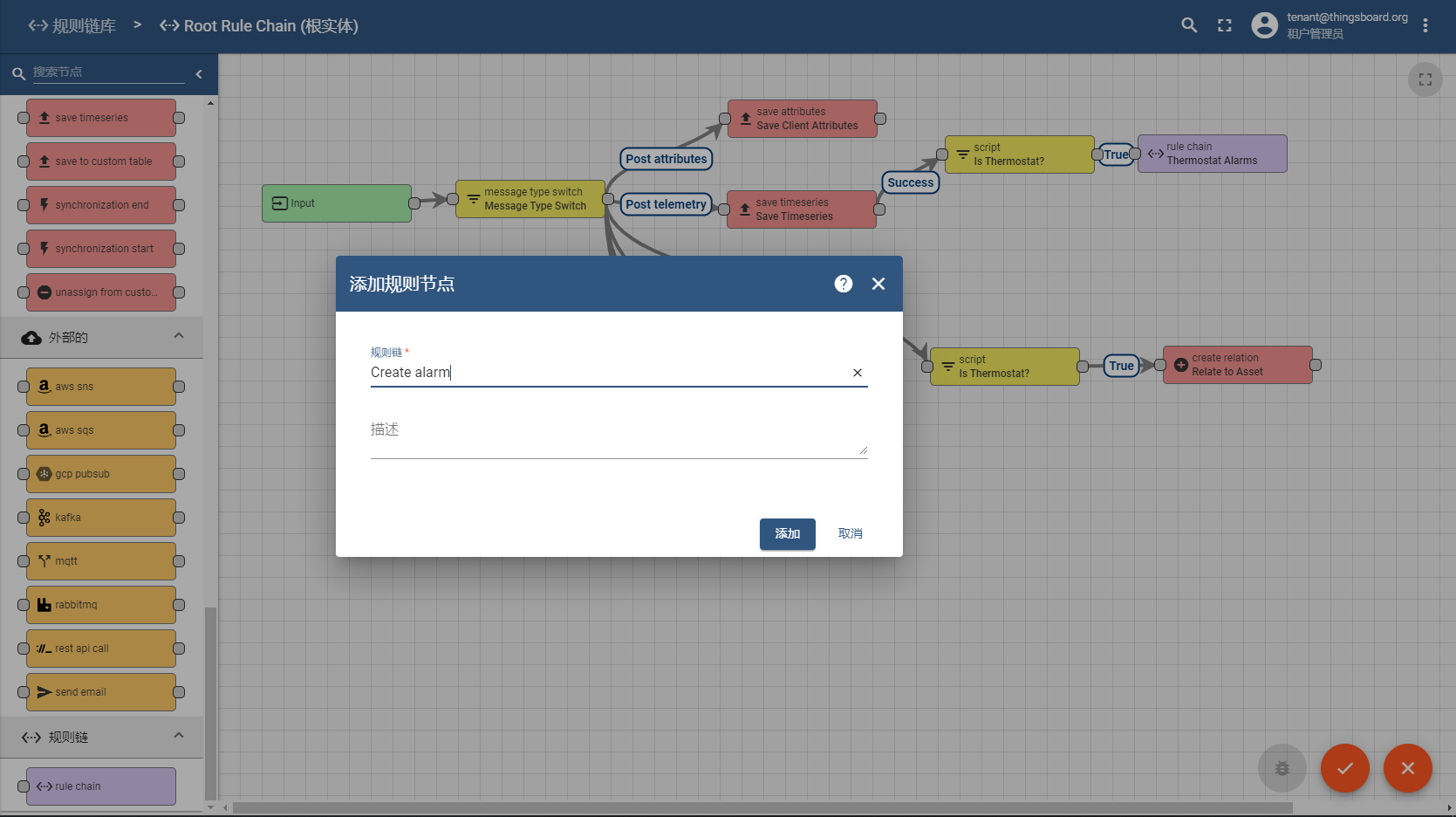Select the aws sqs node

point(101,430)
